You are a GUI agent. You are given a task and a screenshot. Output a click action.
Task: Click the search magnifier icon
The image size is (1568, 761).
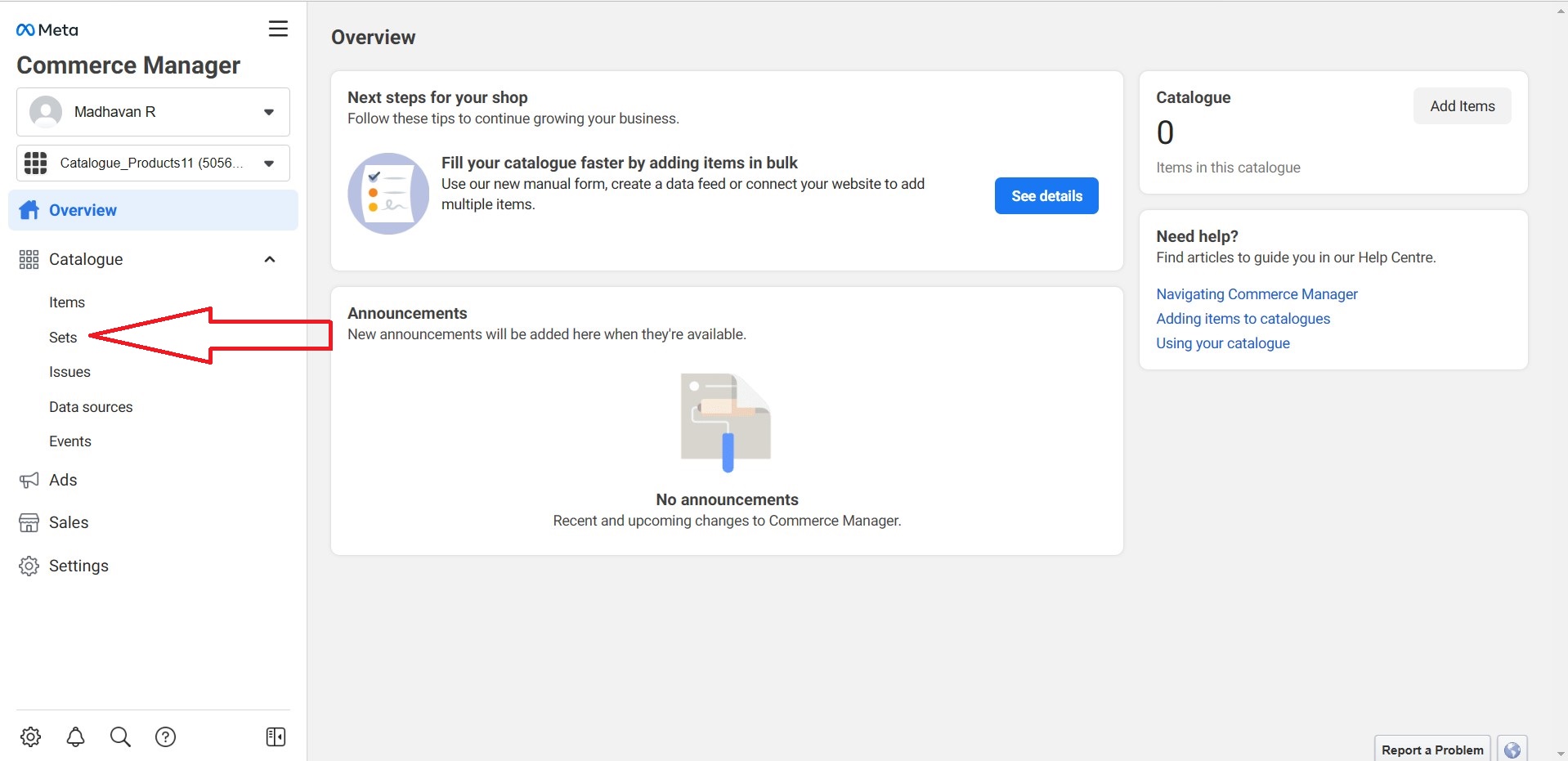(120, 736)
